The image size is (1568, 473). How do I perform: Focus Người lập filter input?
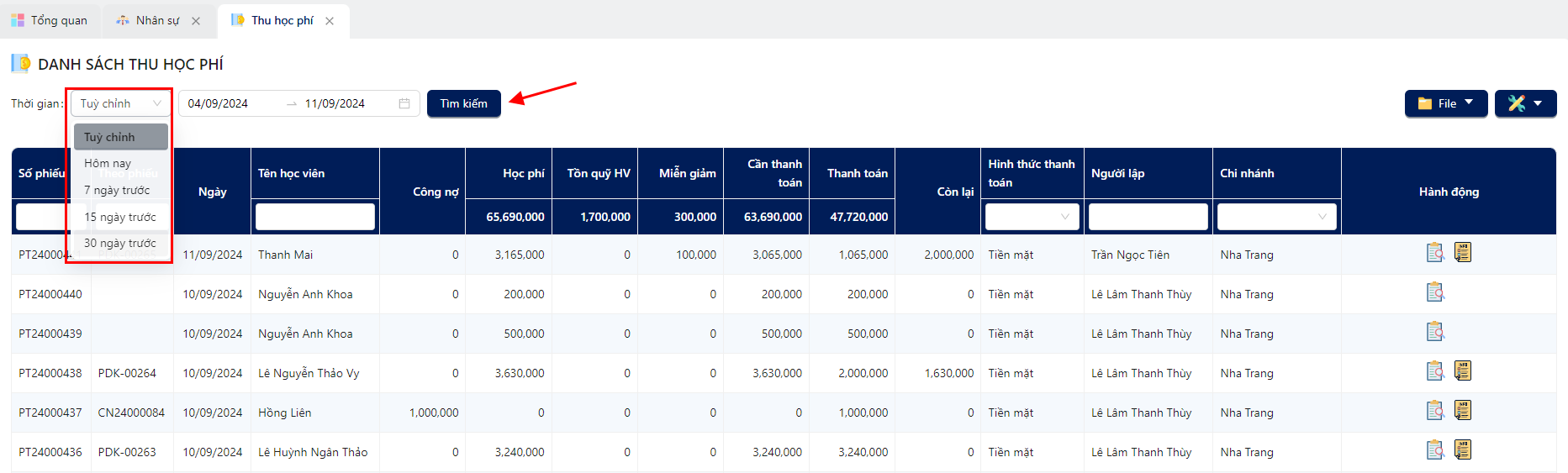(1148, 217)
